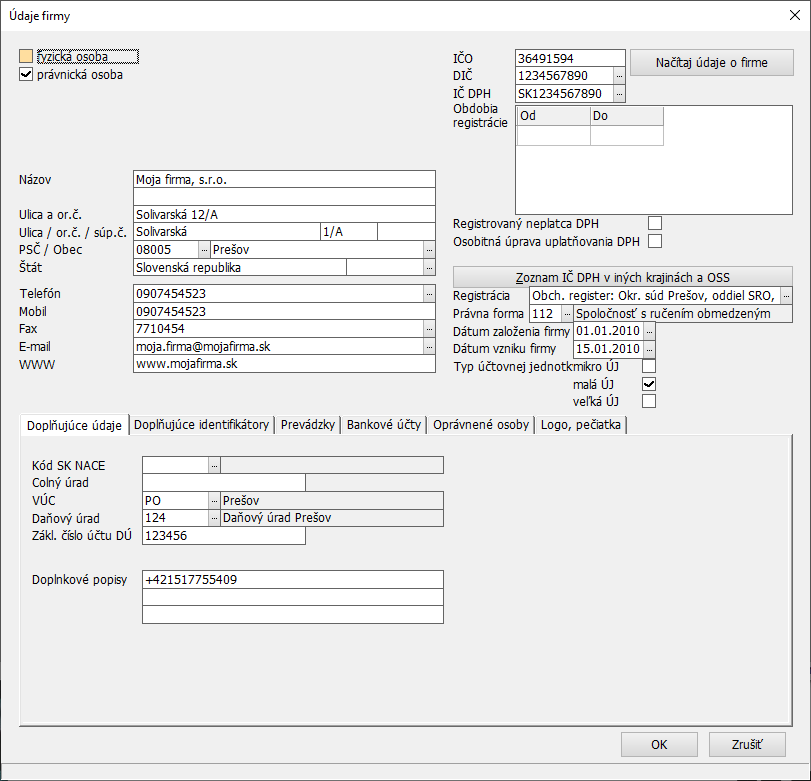Viewport: 811px width, 781px height.
Task: Enable the fyzická osoba checkbox
Action: 27,57
